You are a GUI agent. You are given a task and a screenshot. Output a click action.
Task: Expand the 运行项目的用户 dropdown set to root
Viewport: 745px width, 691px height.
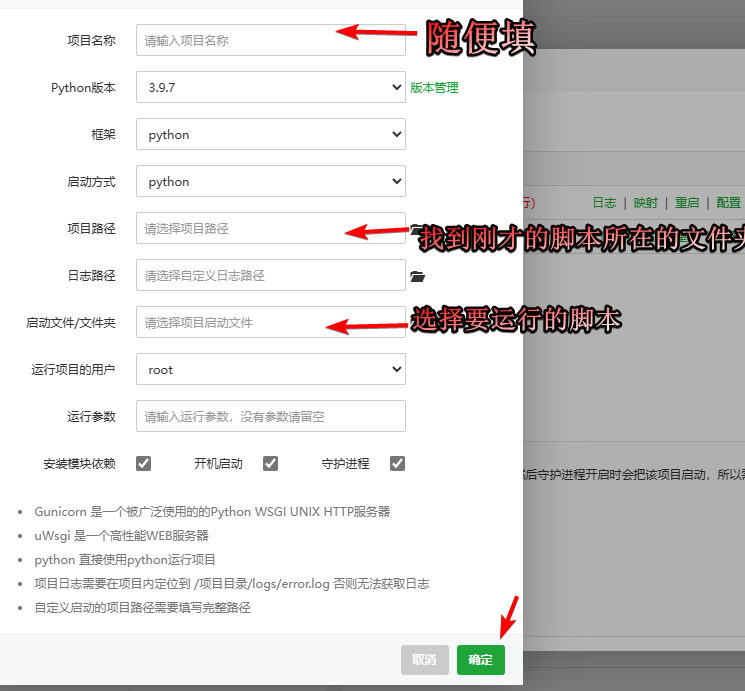(270, 370)
